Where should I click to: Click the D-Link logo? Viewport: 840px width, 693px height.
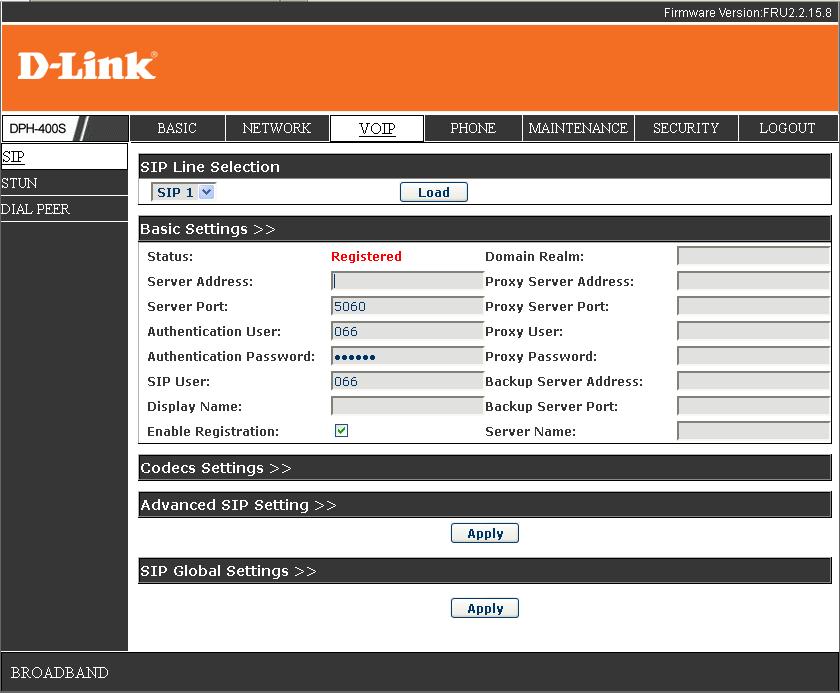point(87,65)
